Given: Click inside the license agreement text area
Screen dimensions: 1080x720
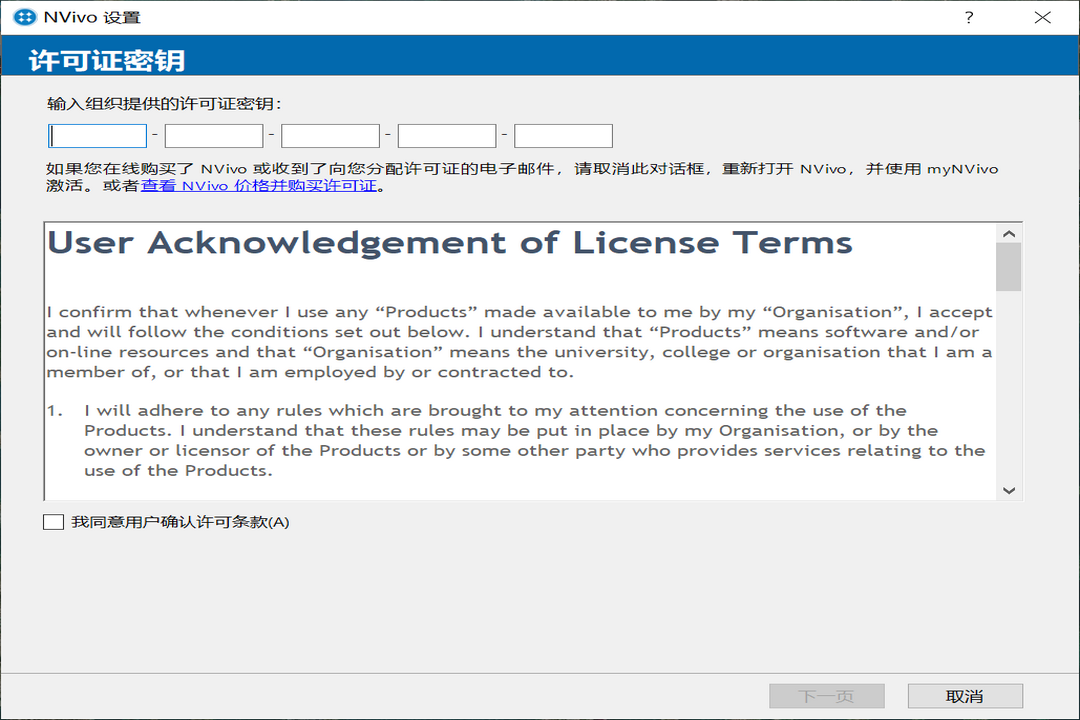Looking at the screenshot, I should tap(500, 380).
